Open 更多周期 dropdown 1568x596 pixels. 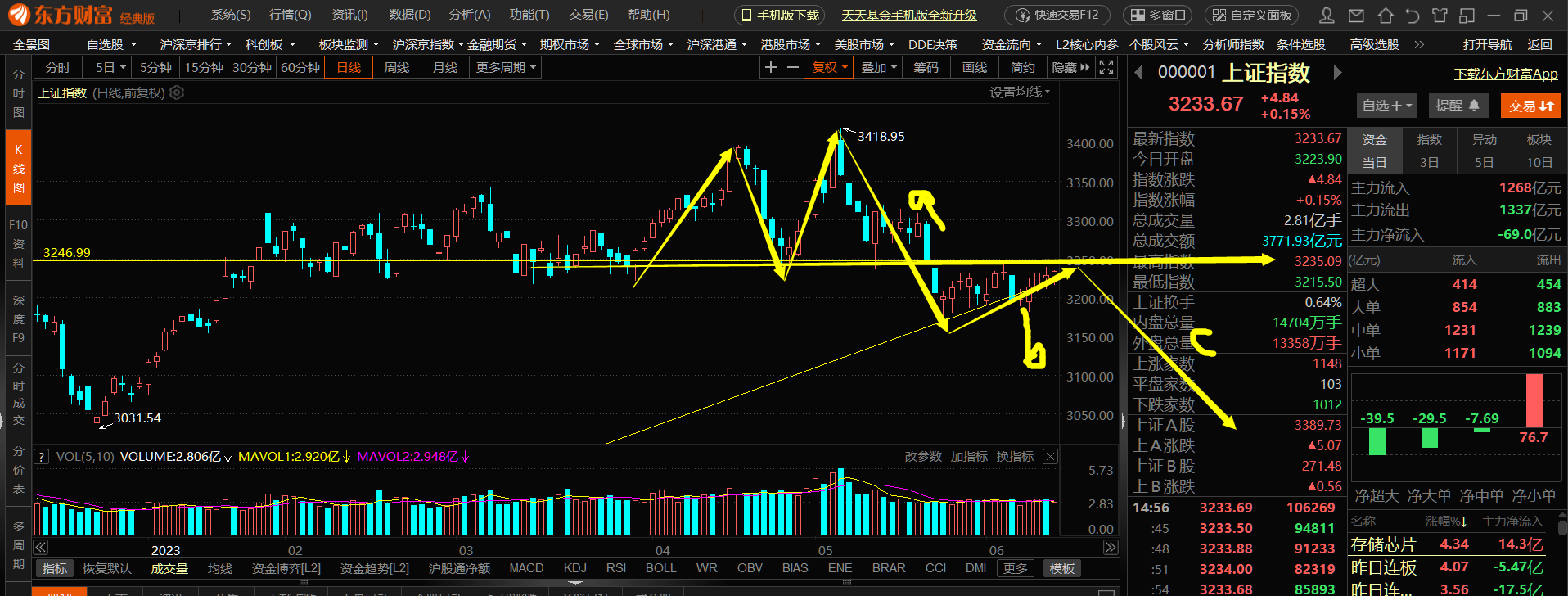[x=506, y=67]
